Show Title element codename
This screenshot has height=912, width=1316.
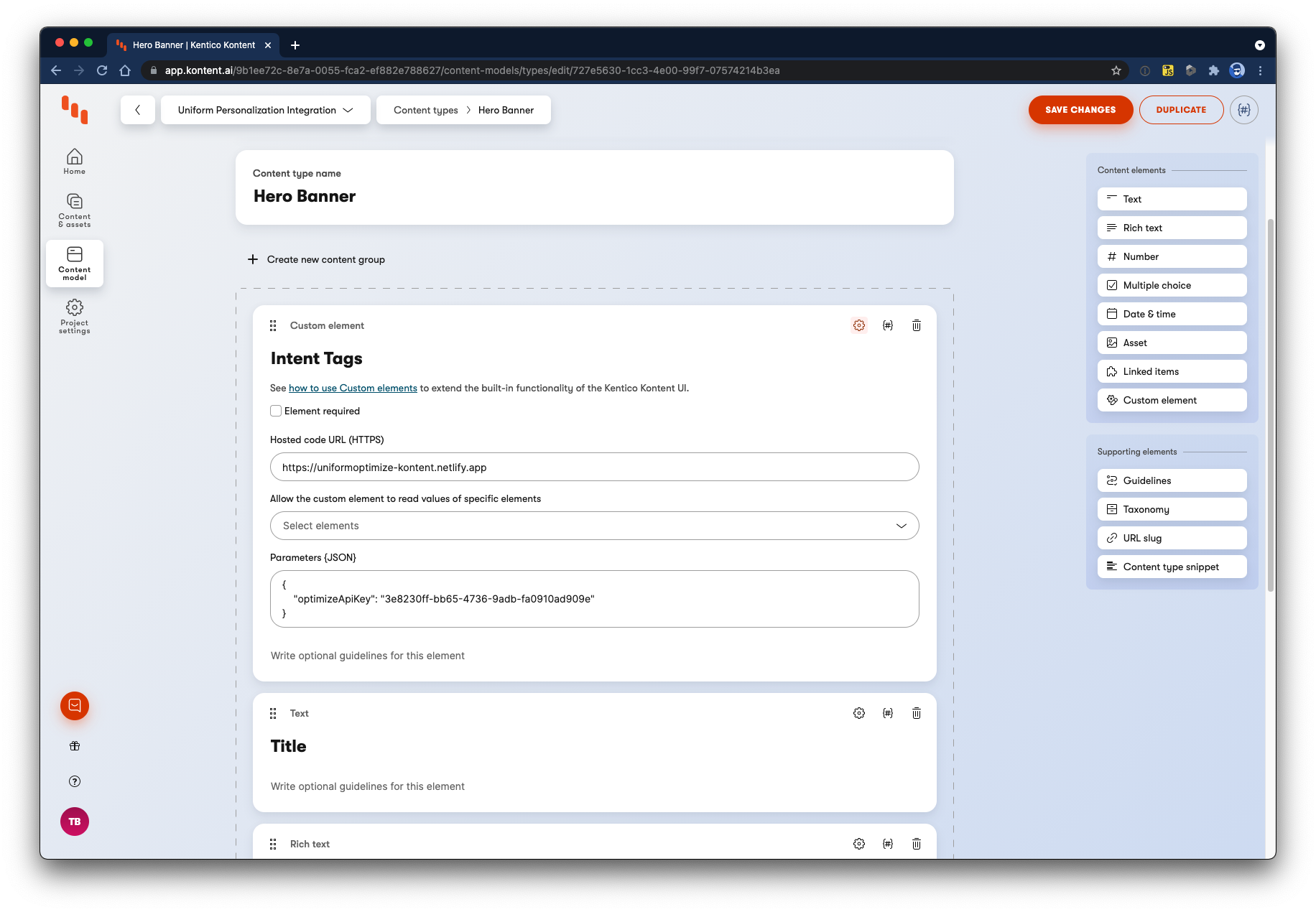(x=888, y=713)
